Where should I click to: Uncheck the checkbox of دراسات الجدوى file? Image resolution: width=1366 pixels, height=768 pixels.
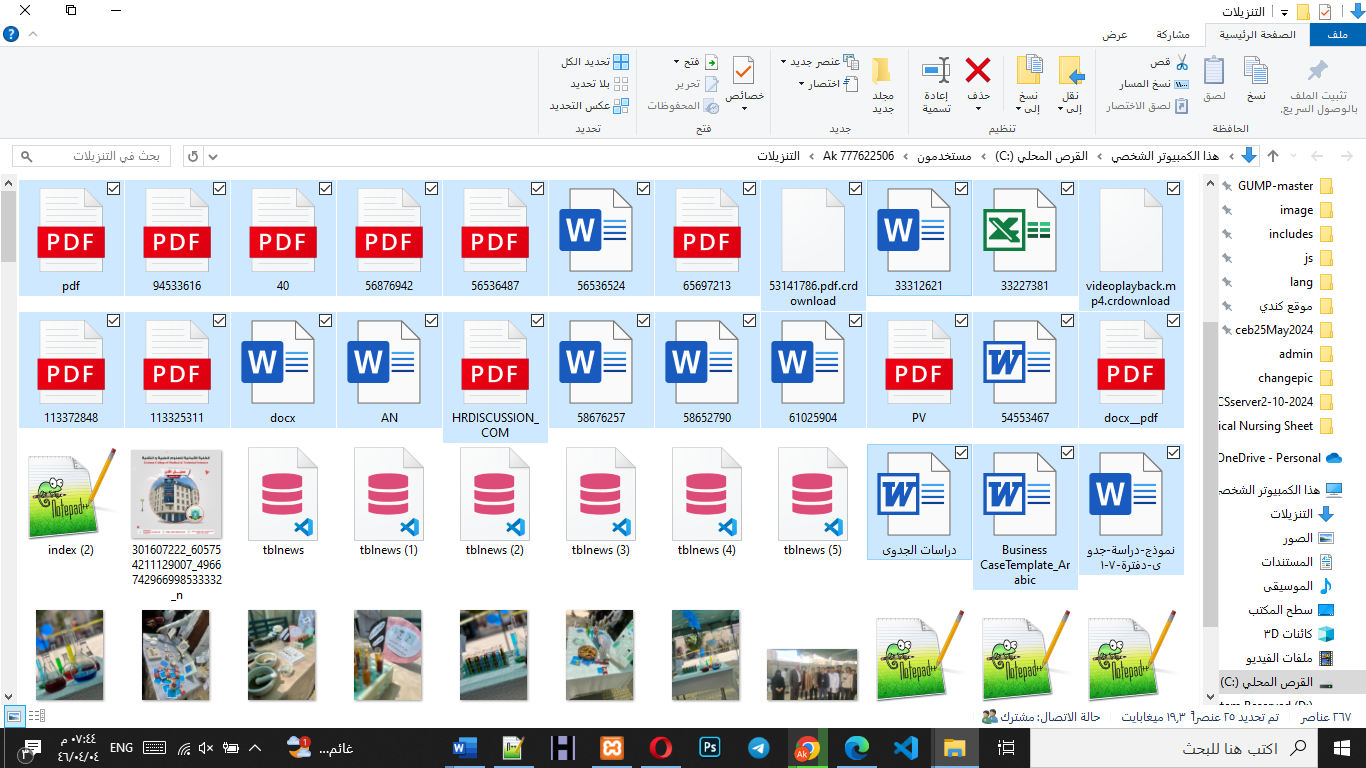(x=961, y=452)
